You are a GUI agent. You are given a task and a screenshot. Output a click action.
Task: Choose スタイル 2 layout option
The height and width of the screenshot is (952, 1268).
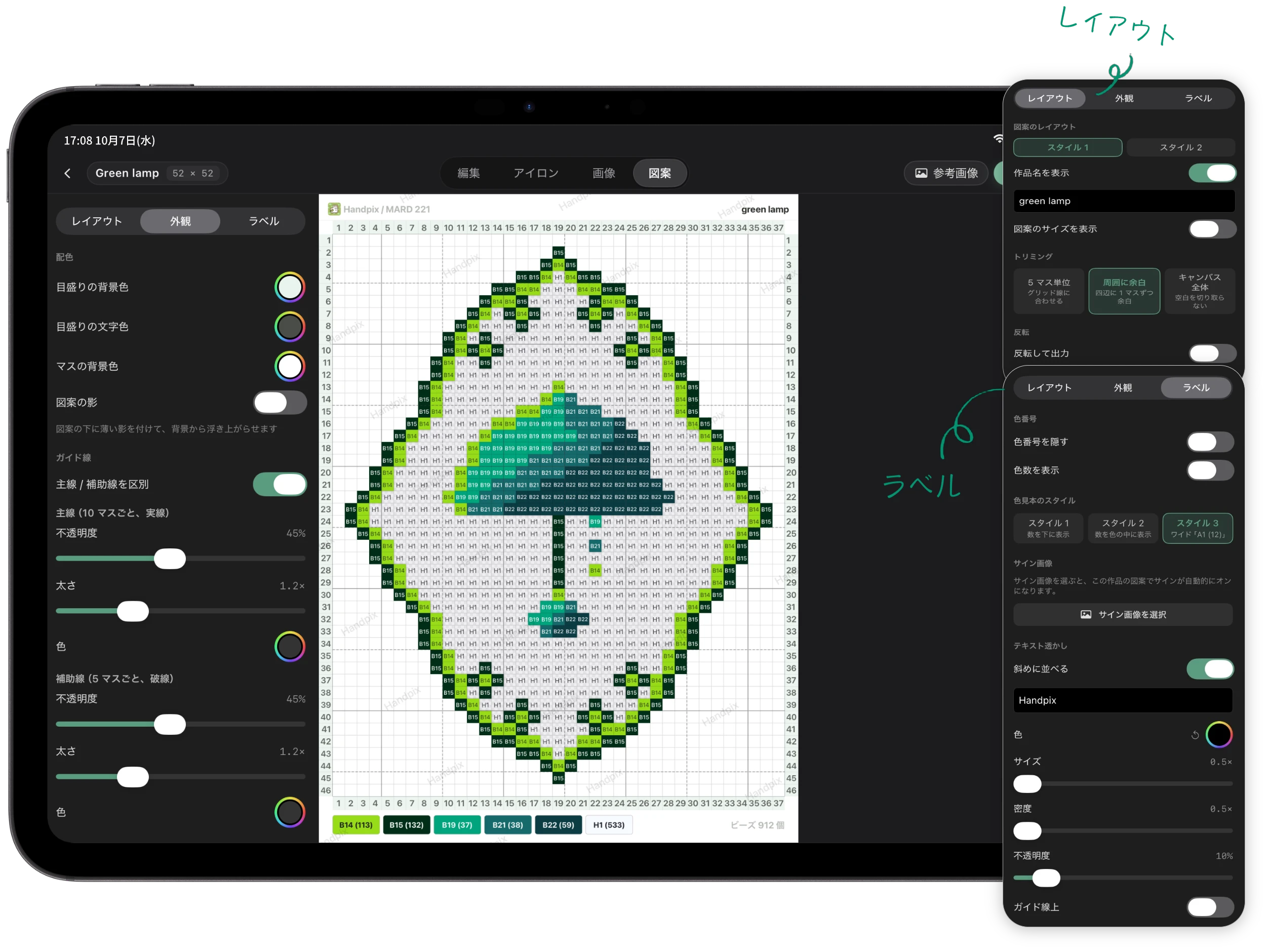(1180, 147)
